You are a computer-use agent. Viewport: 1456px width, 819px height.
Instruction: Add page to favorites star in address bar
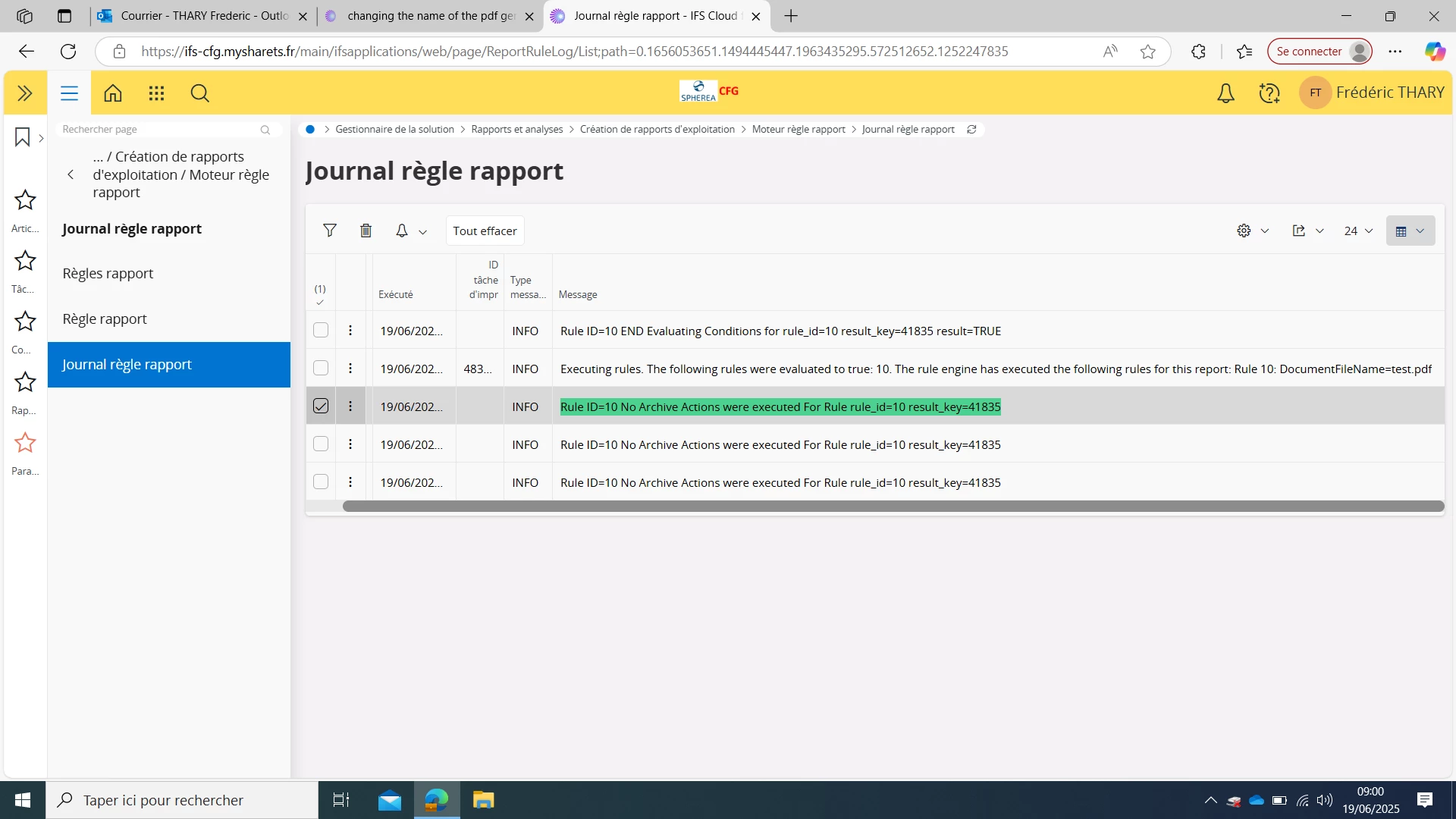(x=1148, y=52)
